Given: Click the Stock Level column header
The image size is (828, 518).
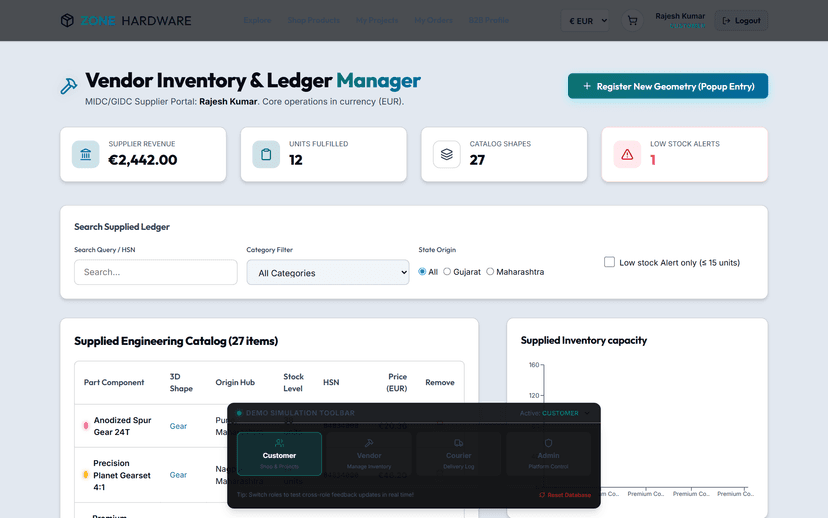Looking at the screenshot, I should pos(293,382).
